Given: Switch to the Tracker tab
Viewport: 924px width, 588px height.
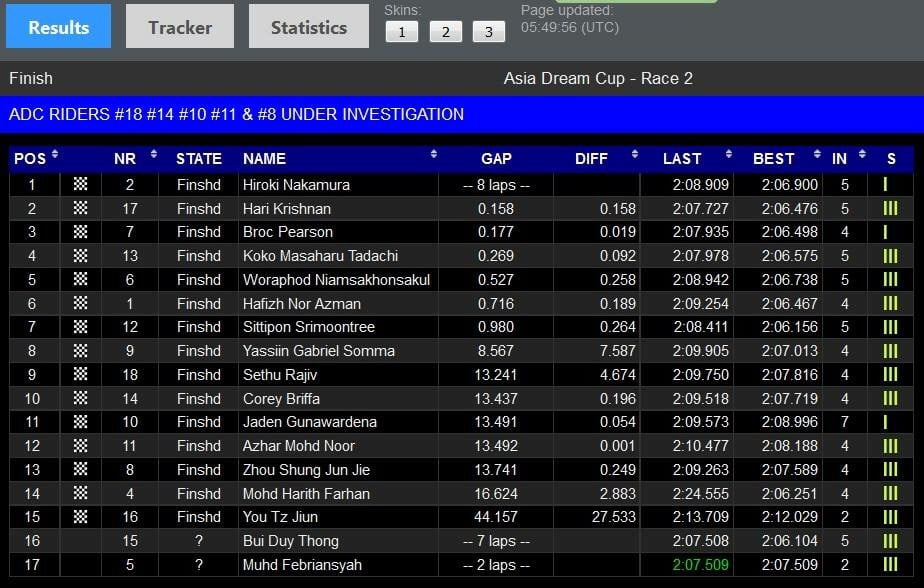Looking at the screenshot, I should click(180, 27).
